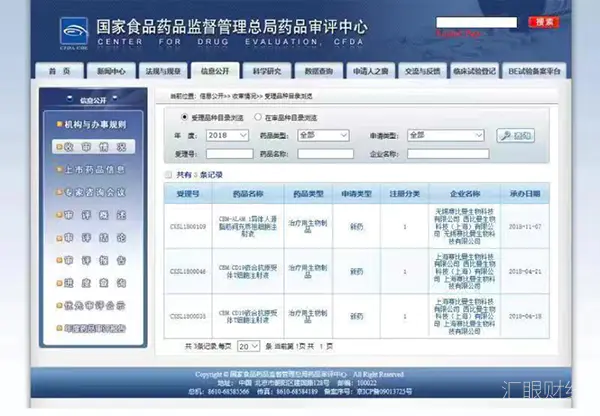Go to the 首页 tab
The image size is (600, 416).
coord(59,71)
